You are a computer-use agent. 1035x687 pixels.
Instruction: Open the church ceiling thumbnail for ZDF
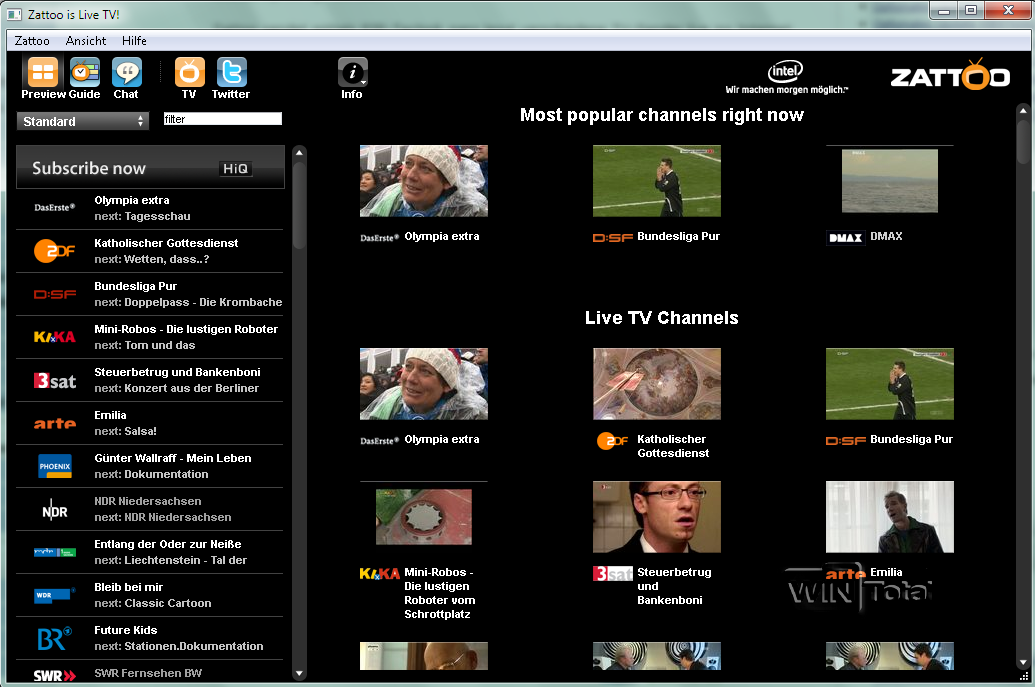coord(657,384)
